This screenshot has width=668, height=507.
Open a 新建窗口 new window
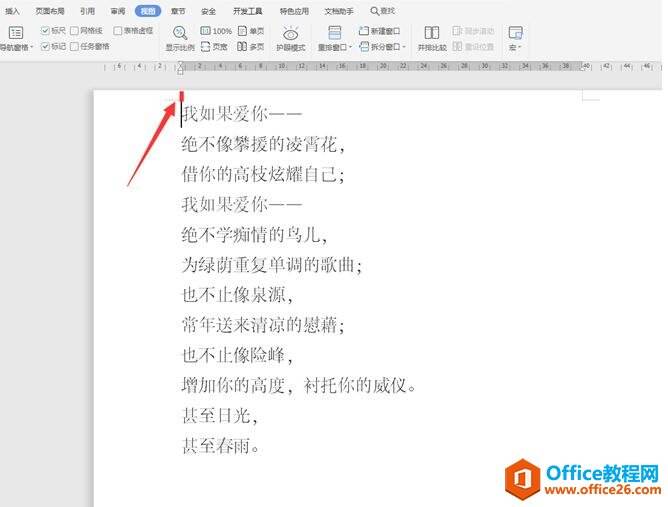pyautogui.click(x=379, y=31)
